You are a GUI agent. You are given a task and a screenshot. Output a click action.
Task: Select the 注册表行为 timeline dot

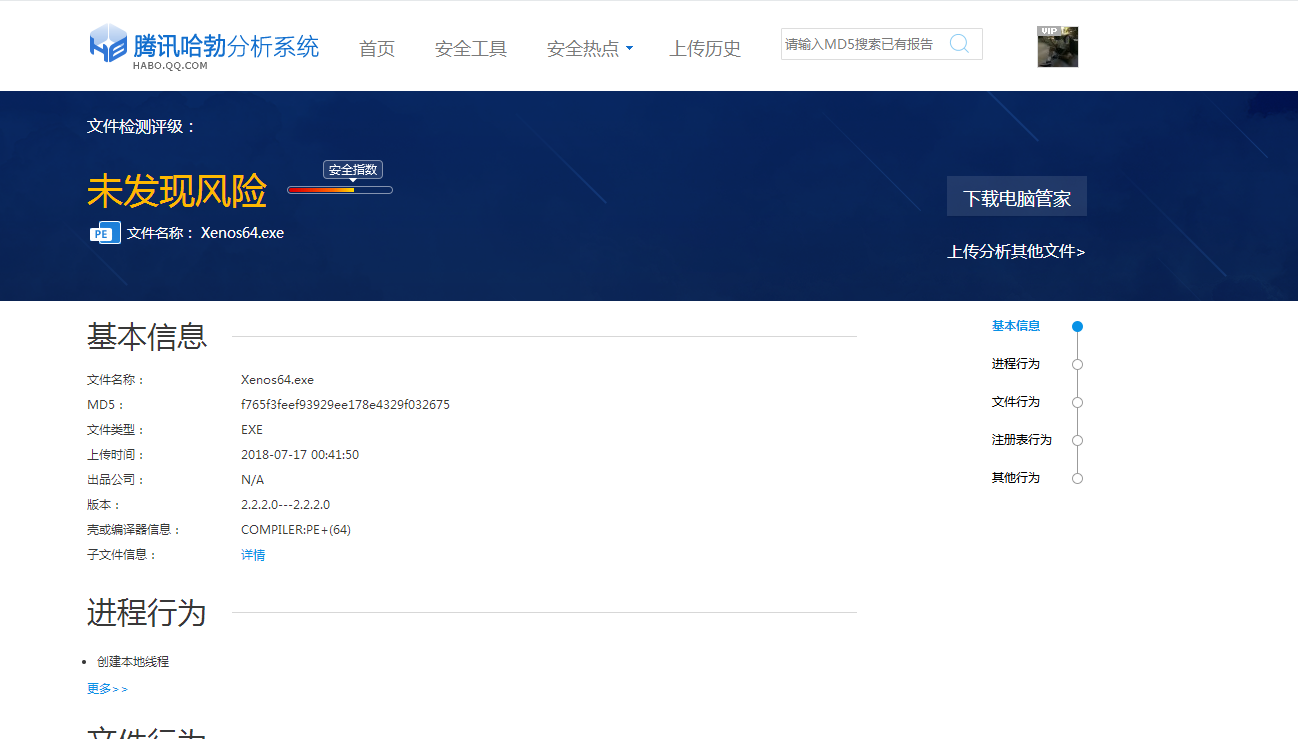(x=1077, y=440)
